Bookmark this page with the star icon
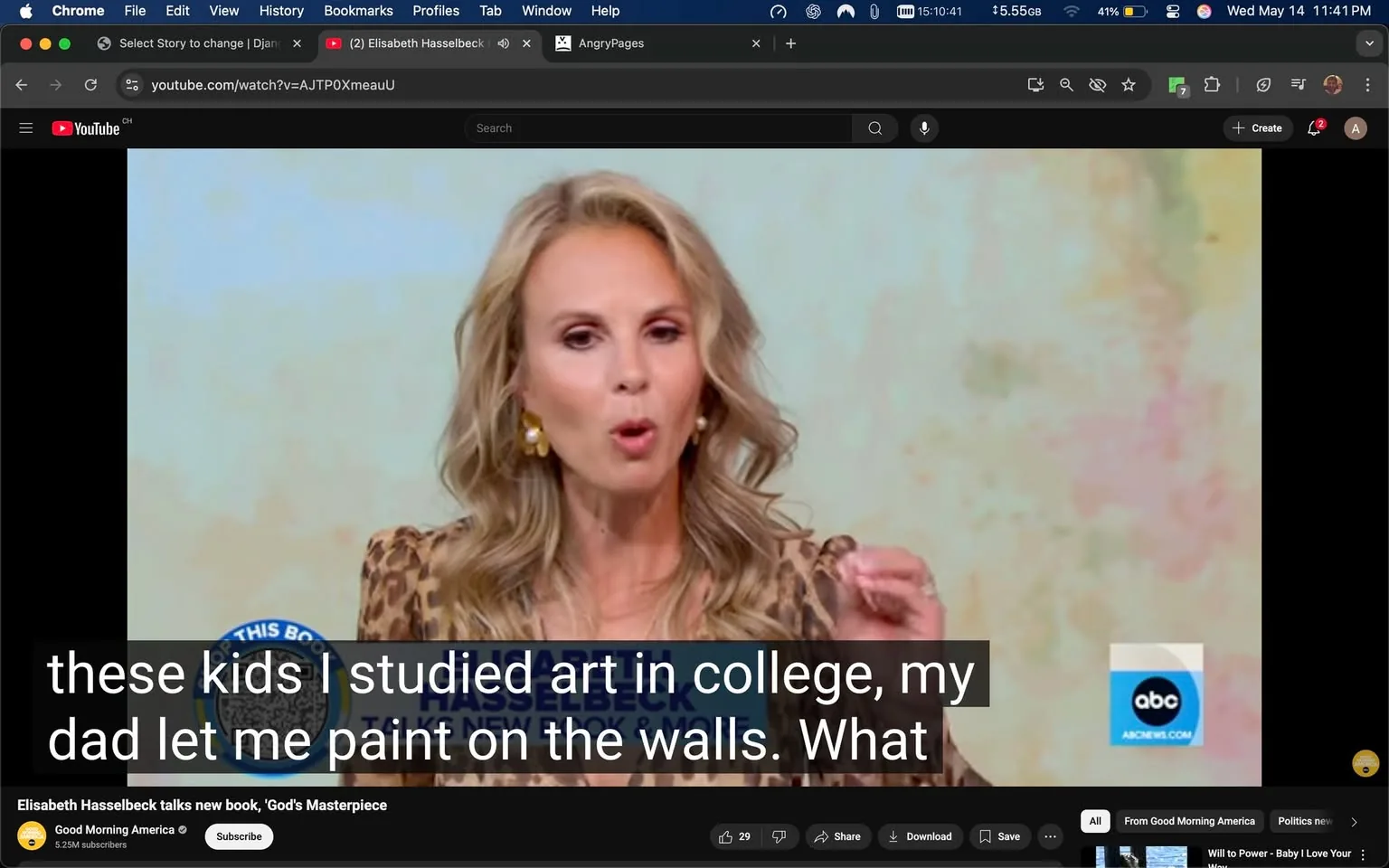The height and width of the screenshot is (868, 1389). (x=1128, y=84)
